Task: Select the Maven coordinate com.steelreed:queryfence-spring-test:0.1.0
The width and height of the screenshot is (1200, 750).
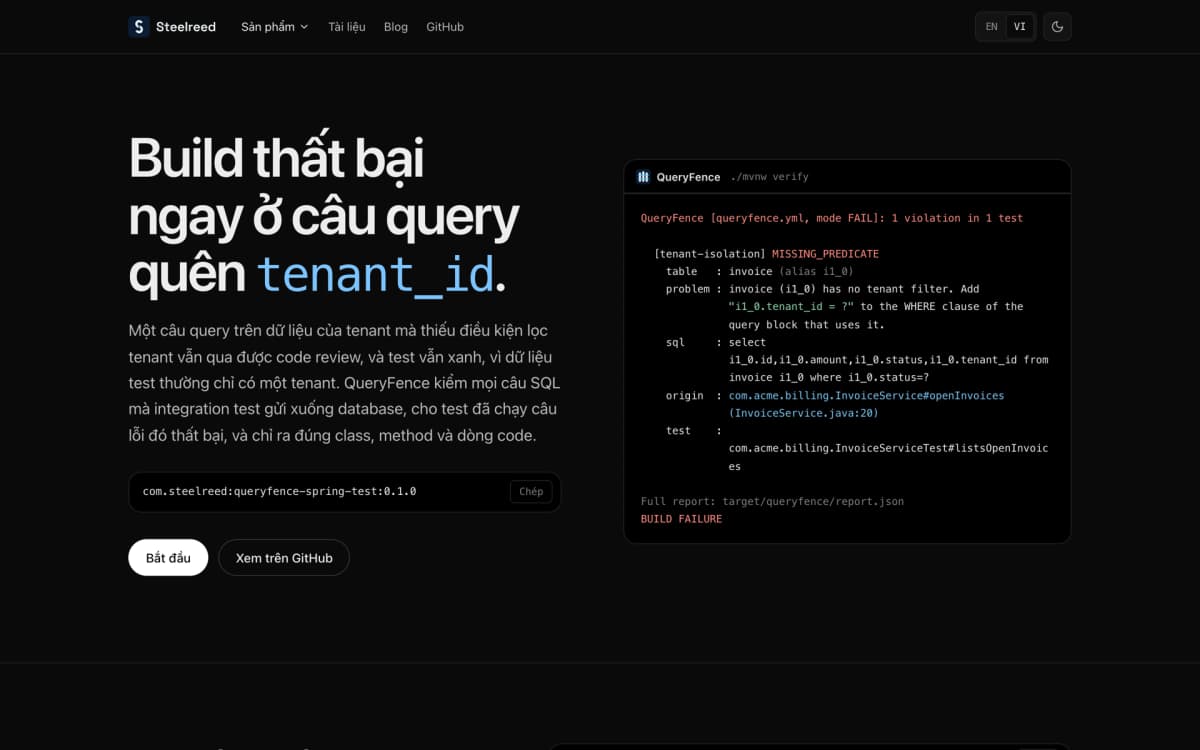Action: coord(279,491)
